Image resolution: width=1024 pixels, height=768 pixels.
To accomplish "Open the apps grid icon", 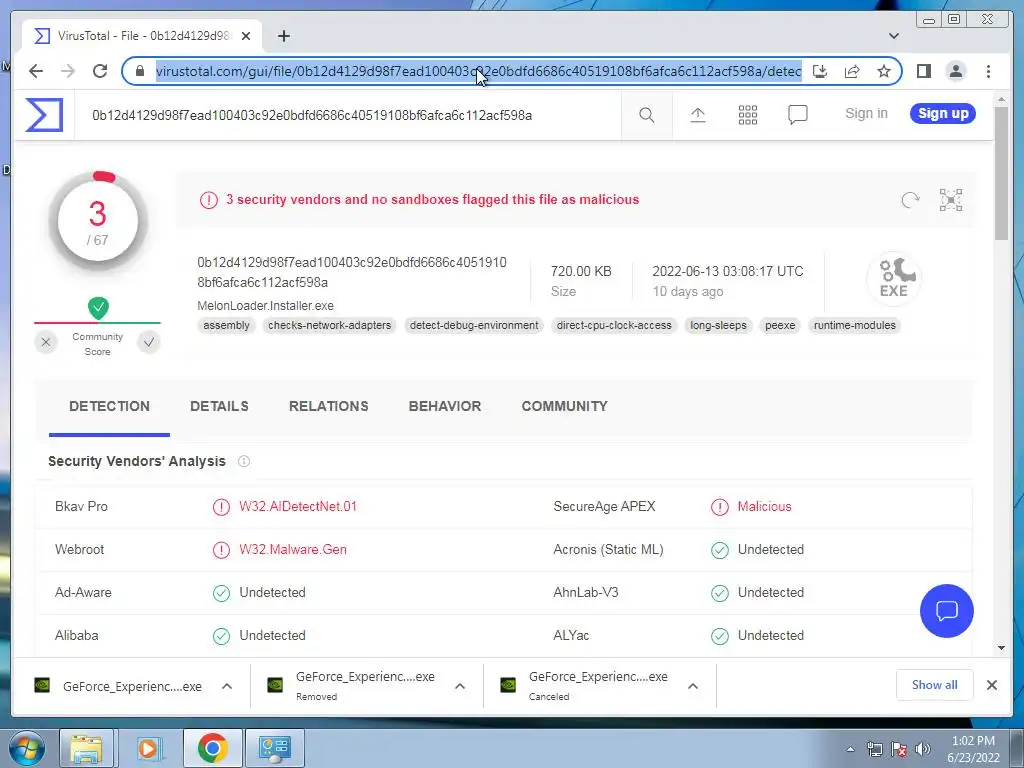I will coord(748,115).
